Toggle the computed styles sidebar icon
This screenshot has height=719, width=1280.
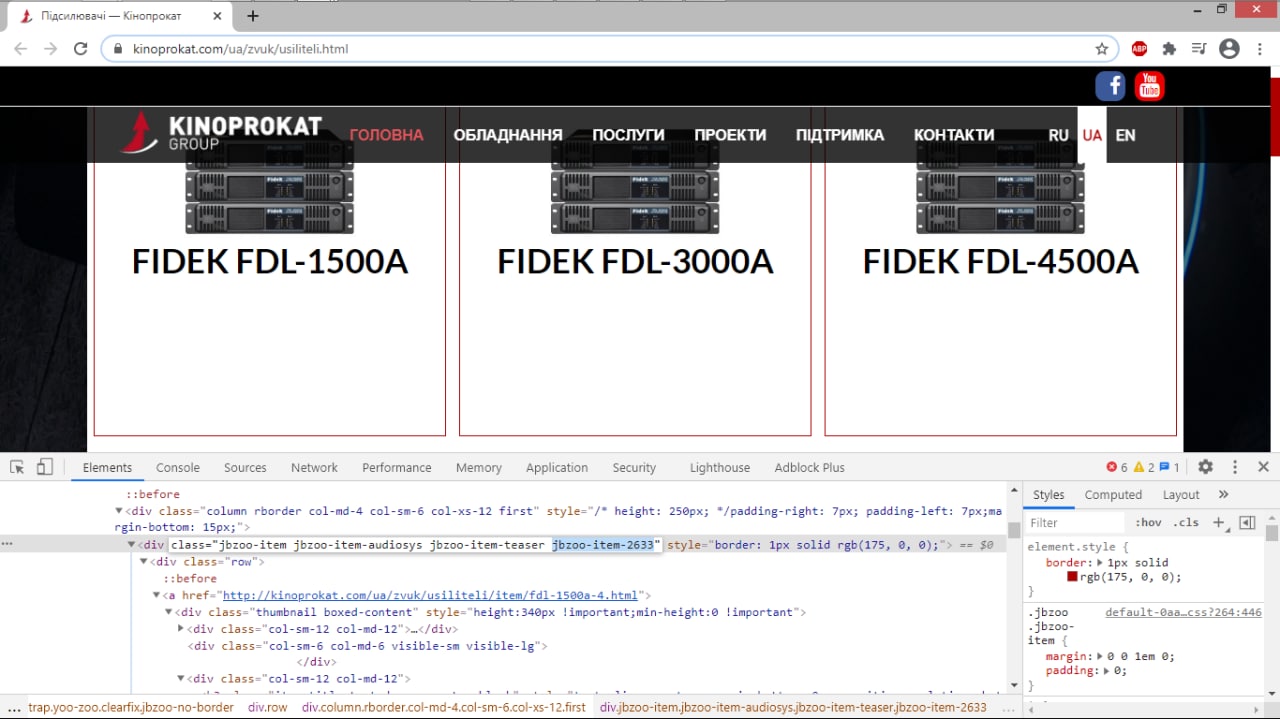[x=1247, y=522]
